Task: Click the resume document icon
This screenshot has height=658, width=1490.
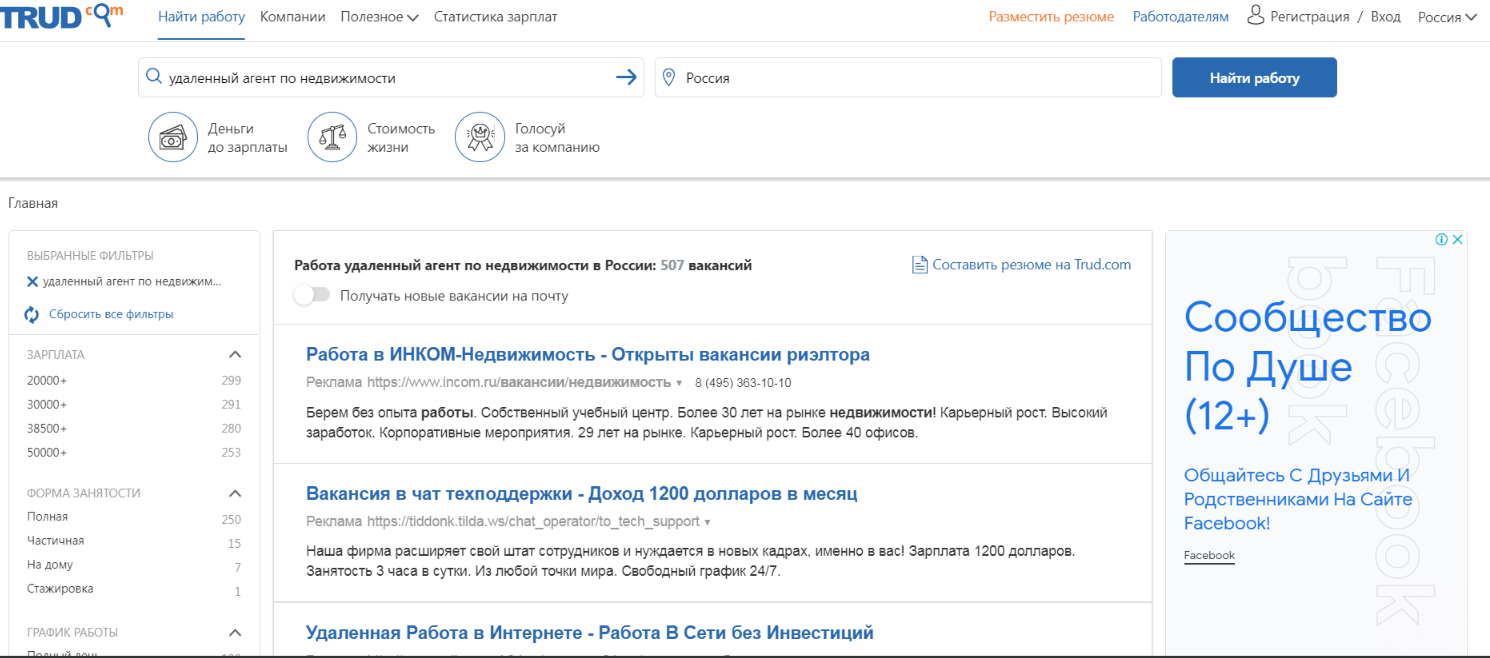Action: (x=919, y=265)
